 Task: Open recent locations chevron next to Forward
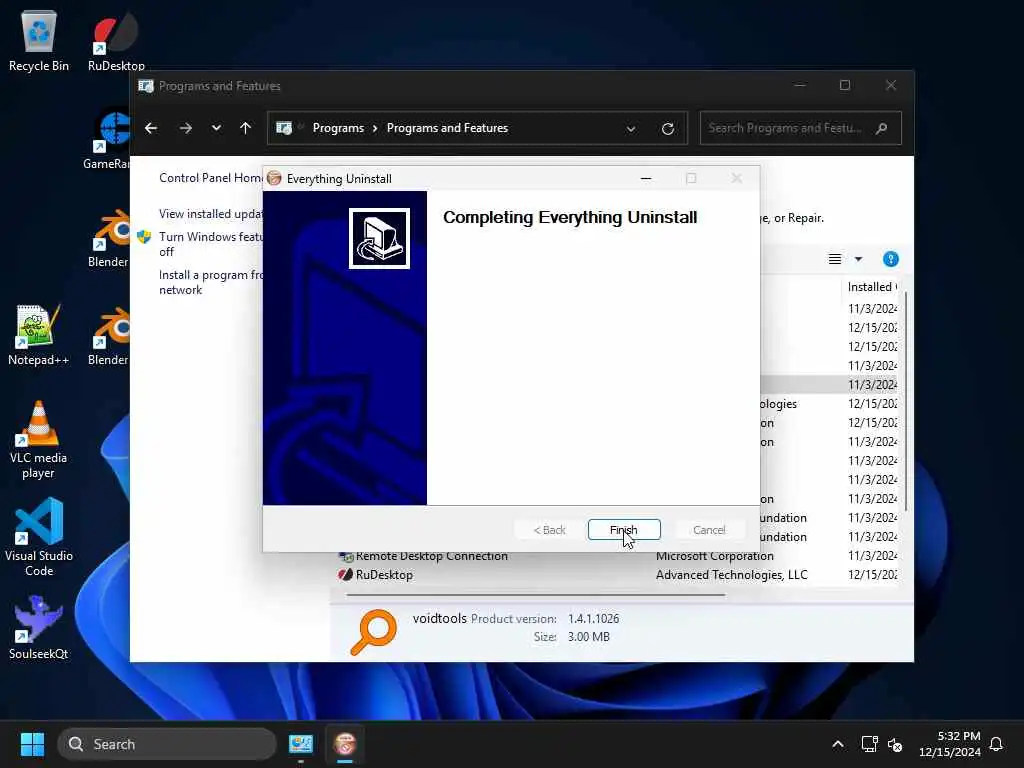[216, 128]
